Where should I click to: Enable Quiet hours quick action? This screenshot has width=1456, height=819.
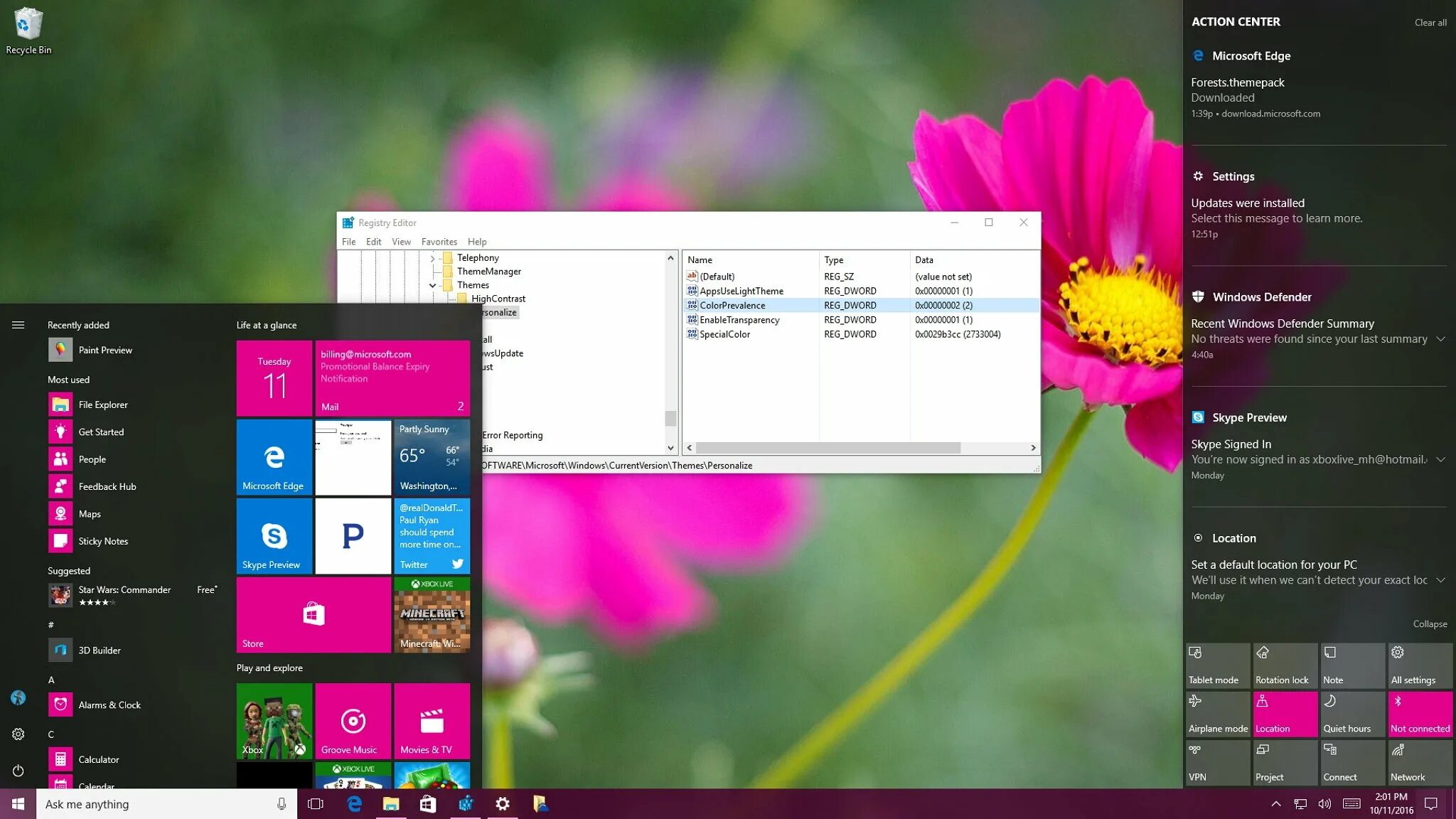coord(1352,714)
